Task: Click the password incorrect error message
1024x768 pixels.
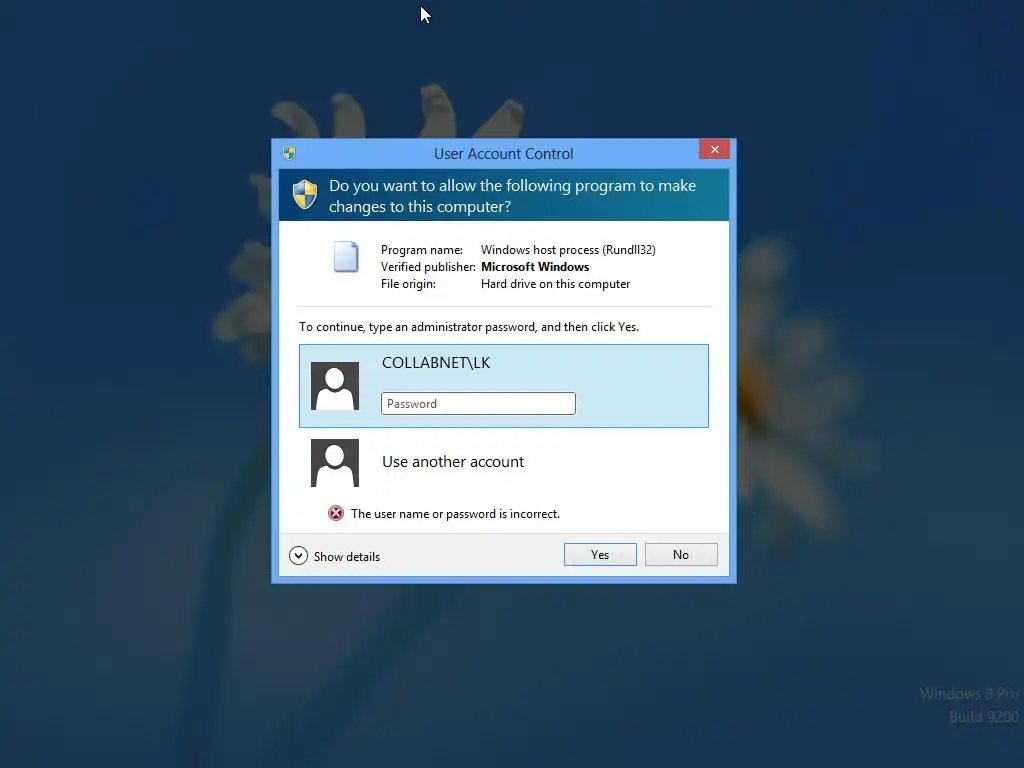Action: 455,514
